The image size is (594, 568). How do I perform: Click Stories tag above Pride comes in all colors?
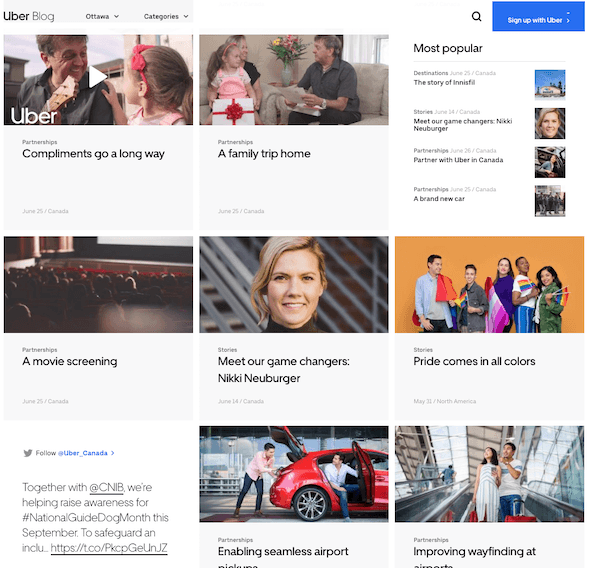[423, 350]
